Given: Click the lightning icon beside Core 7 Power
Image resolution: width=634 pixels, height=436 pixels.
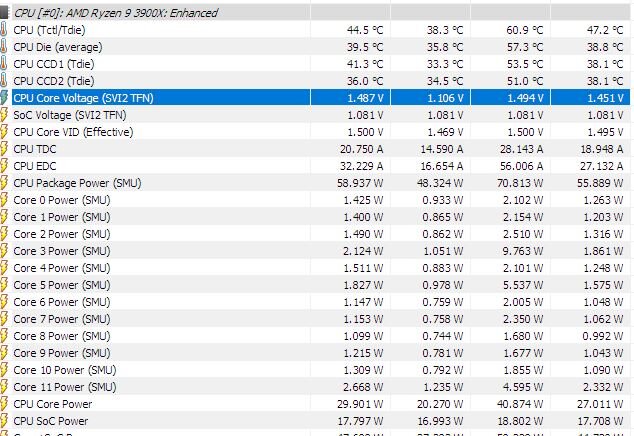Looking at the screenshot, I should (4, 319).
